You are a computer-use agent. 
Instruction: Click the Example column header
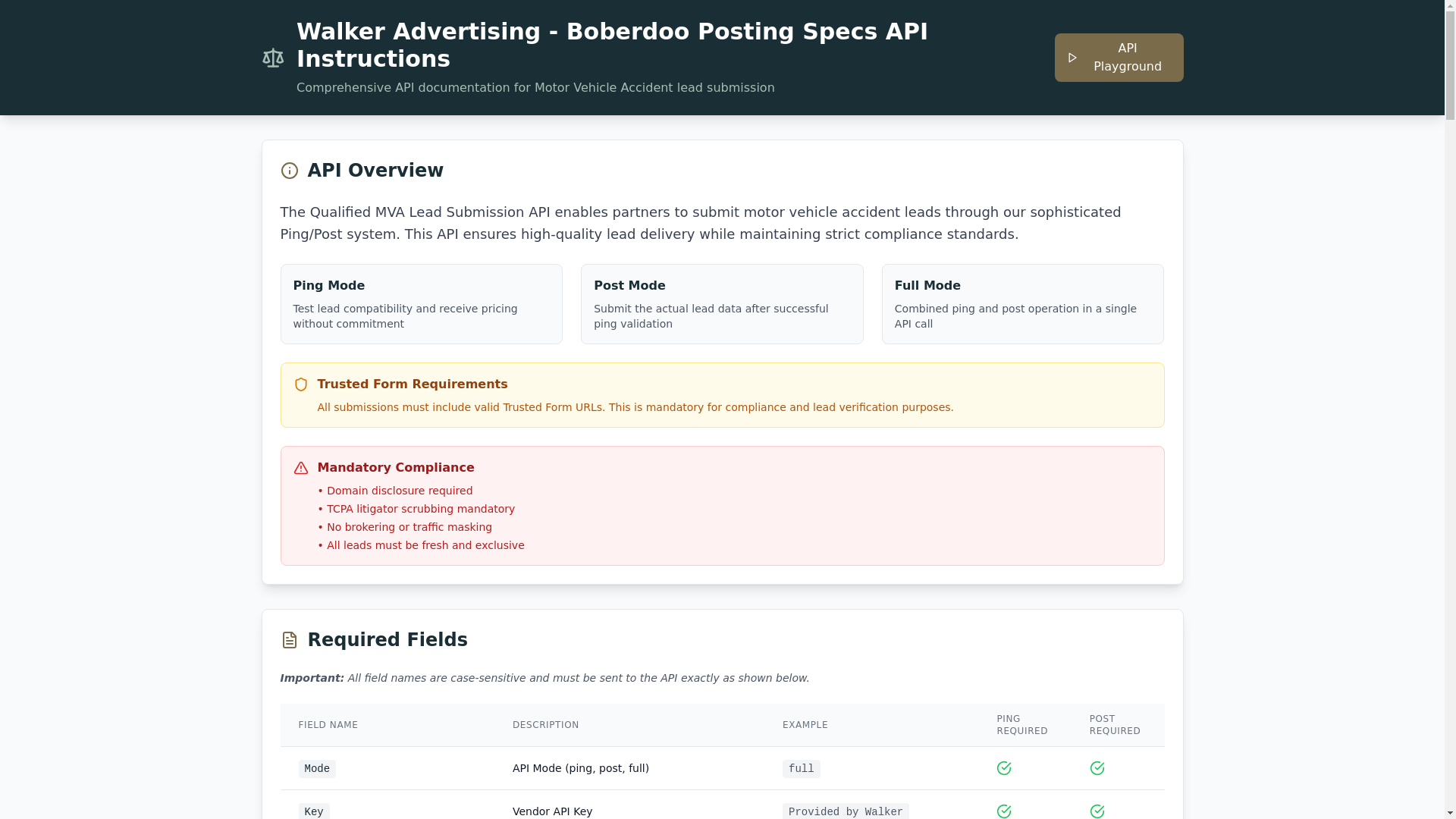coord(805,725)
